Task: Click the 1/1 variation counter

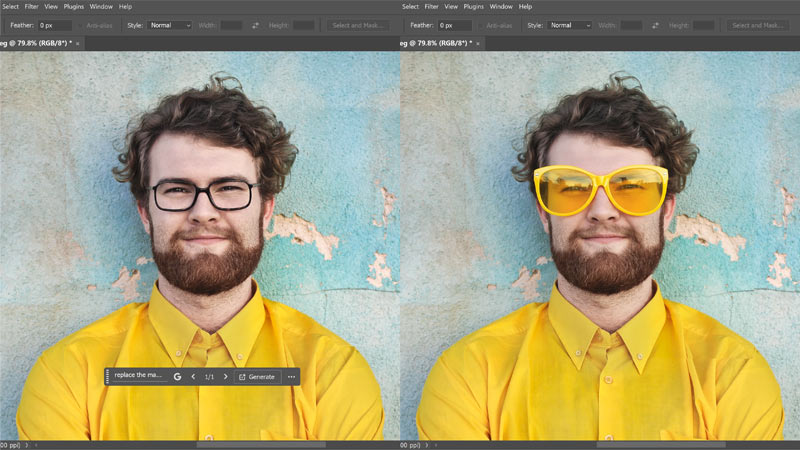Action: pyautogui.click(x=209, y=377)
